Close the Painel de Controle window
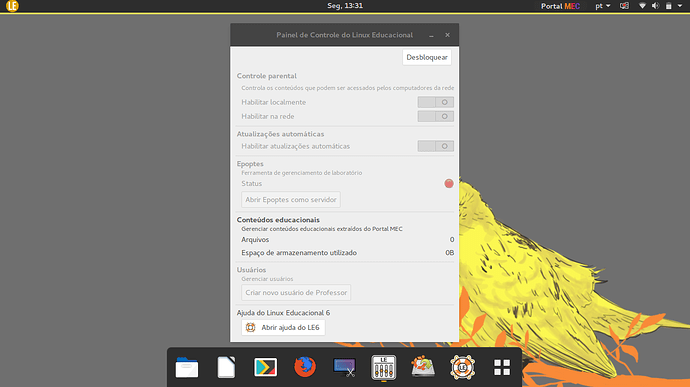The height and width of the screenshot is (387, 690). coord(447,35)
